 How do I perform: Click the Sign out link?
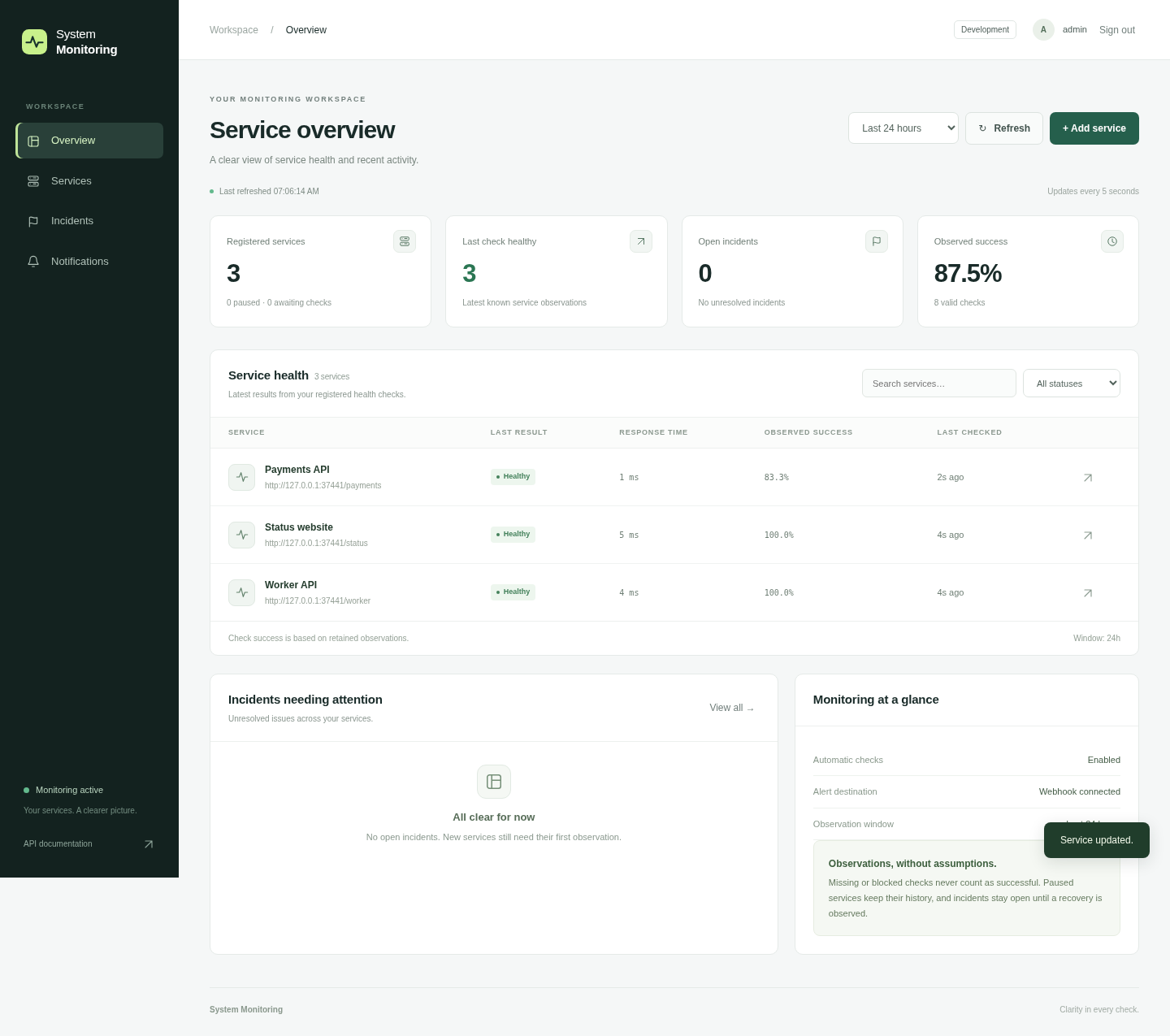point(1117,30)
